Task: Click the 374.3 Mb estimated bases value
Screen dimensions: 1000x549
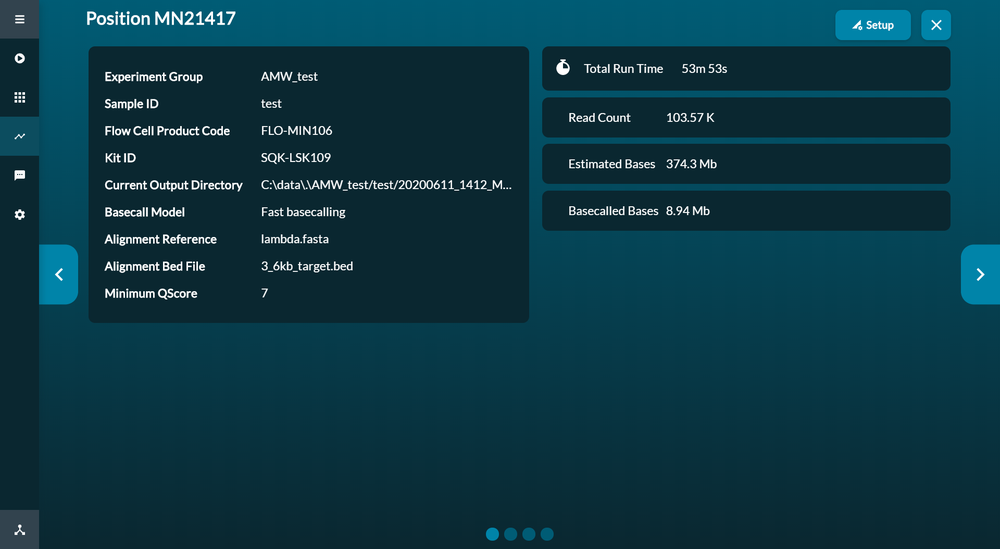Action: click(x=691, y=164)
